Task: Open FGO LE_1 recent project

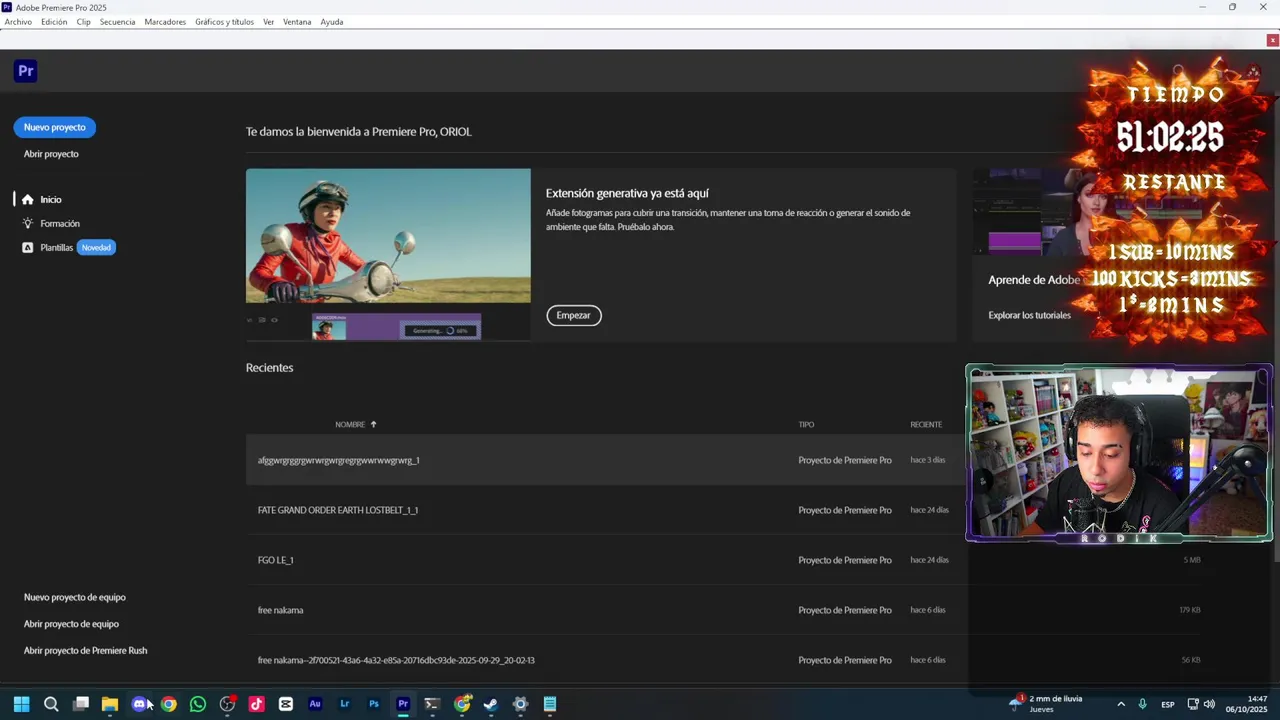Action: 605,560
